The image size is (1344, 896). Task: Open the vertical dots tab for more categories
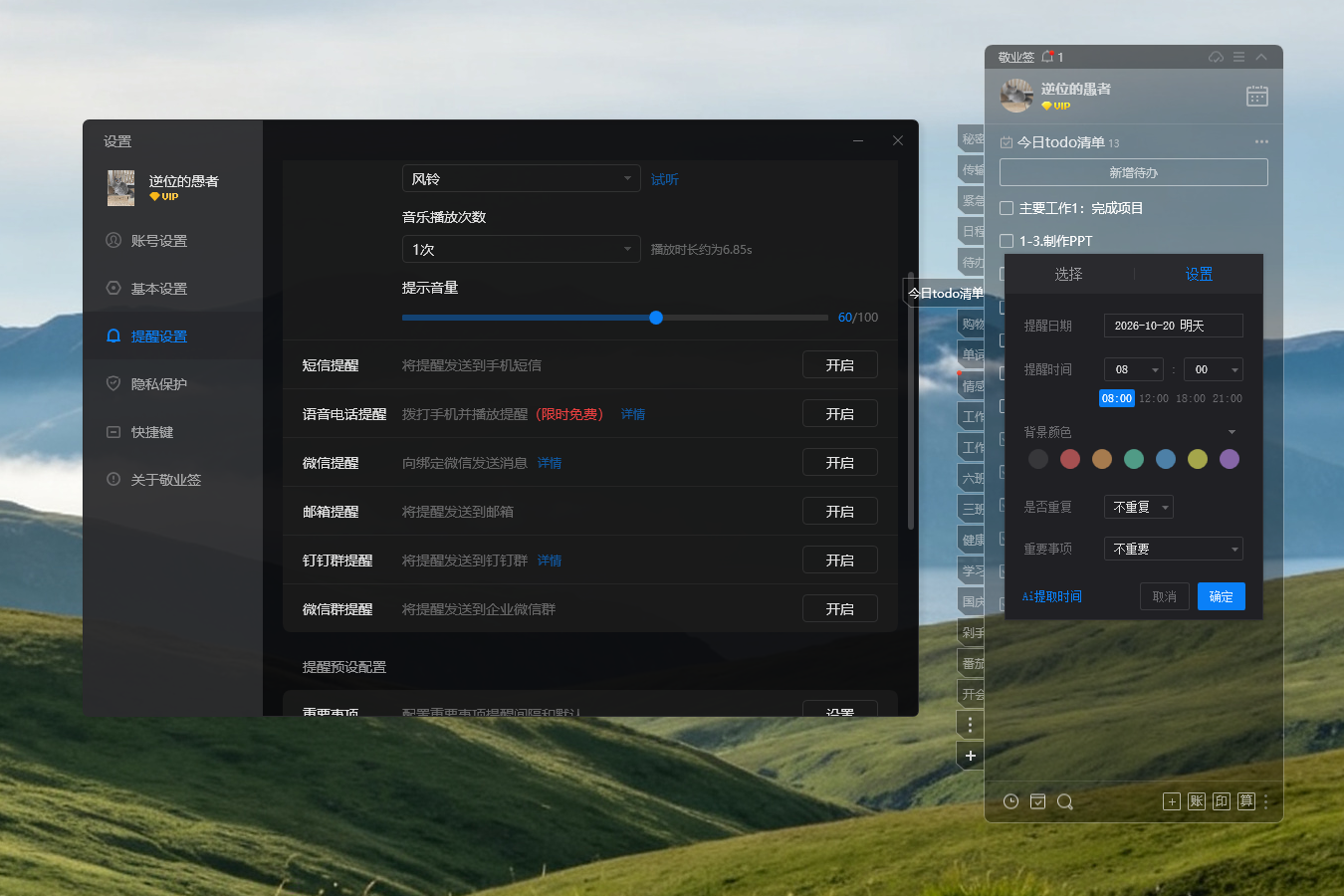click(x=971, y=725)
